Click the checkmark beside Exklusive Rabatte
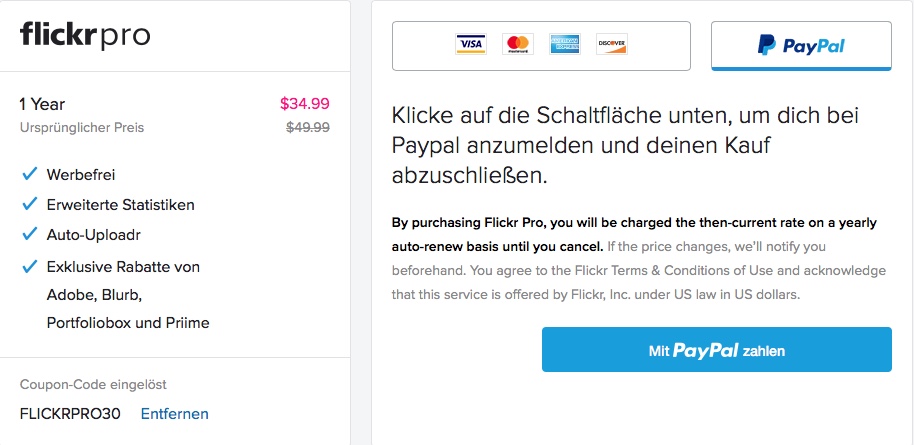Screen dimensions: 914x445 (x=29, y=267)
